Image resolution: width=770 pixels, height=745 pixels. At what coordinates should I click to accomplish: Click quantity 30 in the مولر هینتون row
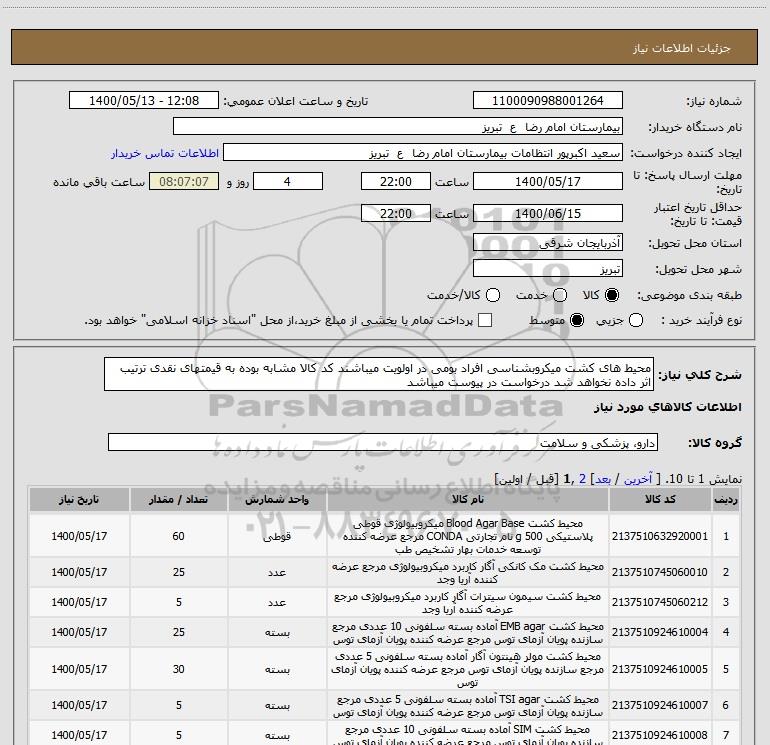[x=178, y=669]
